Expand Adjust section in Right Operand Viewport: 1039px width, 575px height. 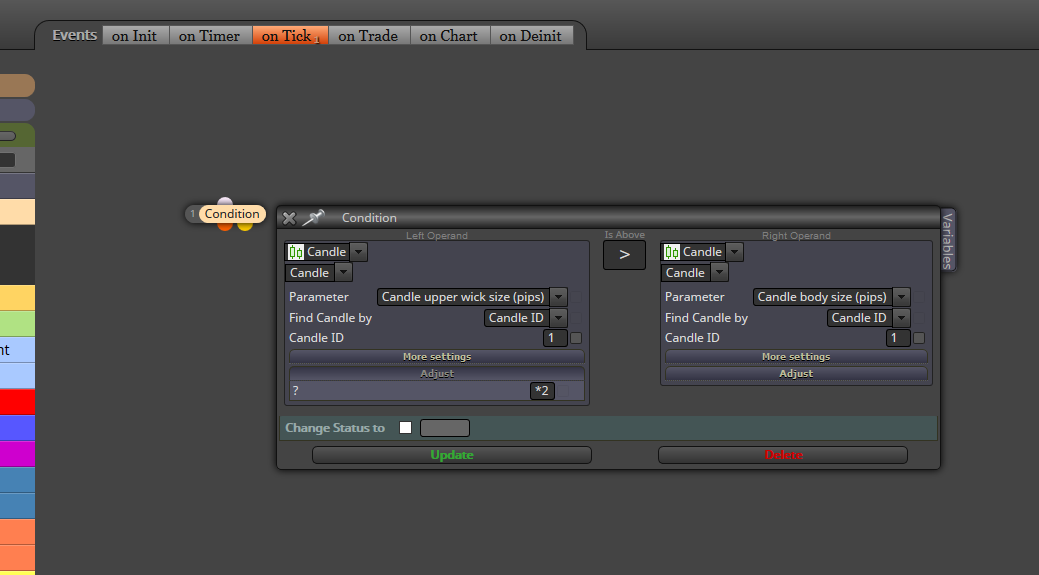pos(796,374)
